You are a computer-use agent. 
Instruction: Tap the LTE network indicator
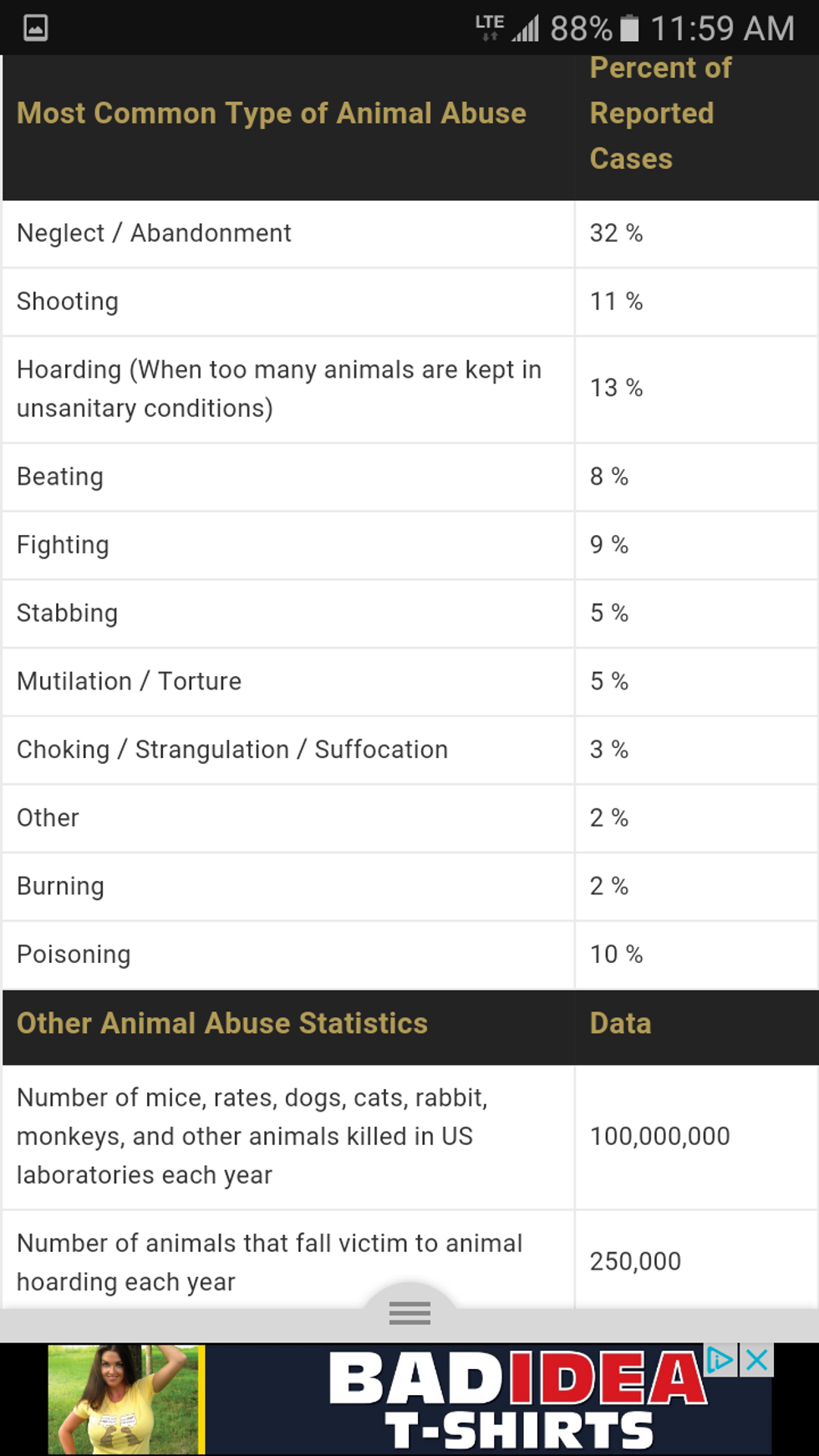[490, 27]
